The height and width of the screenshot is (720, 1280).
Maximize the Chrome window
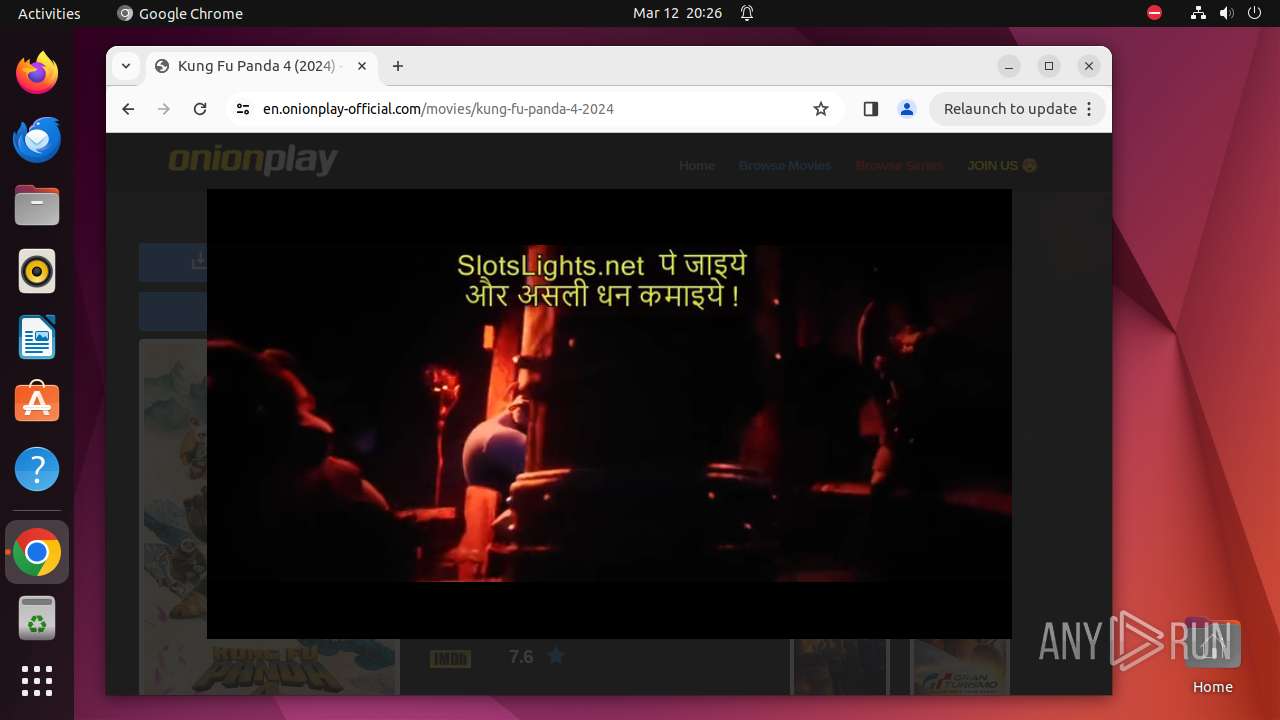[1049, 66]
